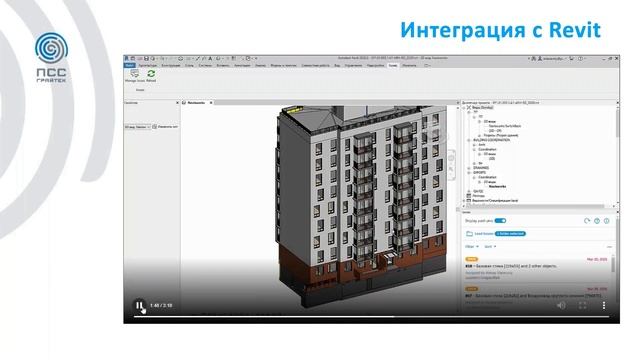Click the text 'A' icon in quick access toolbar
Viewport: 640px width, 360px height.
tap(210, 59)
